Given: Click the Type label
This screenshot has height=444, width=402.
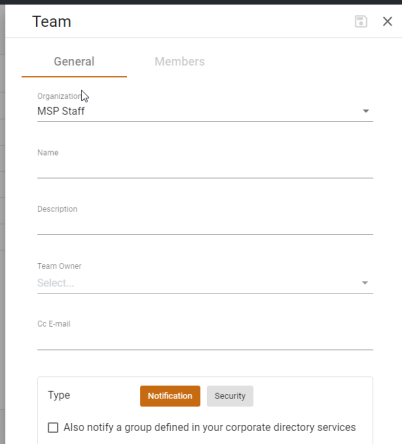Looking at the screenshot, I should click(59, 395).
